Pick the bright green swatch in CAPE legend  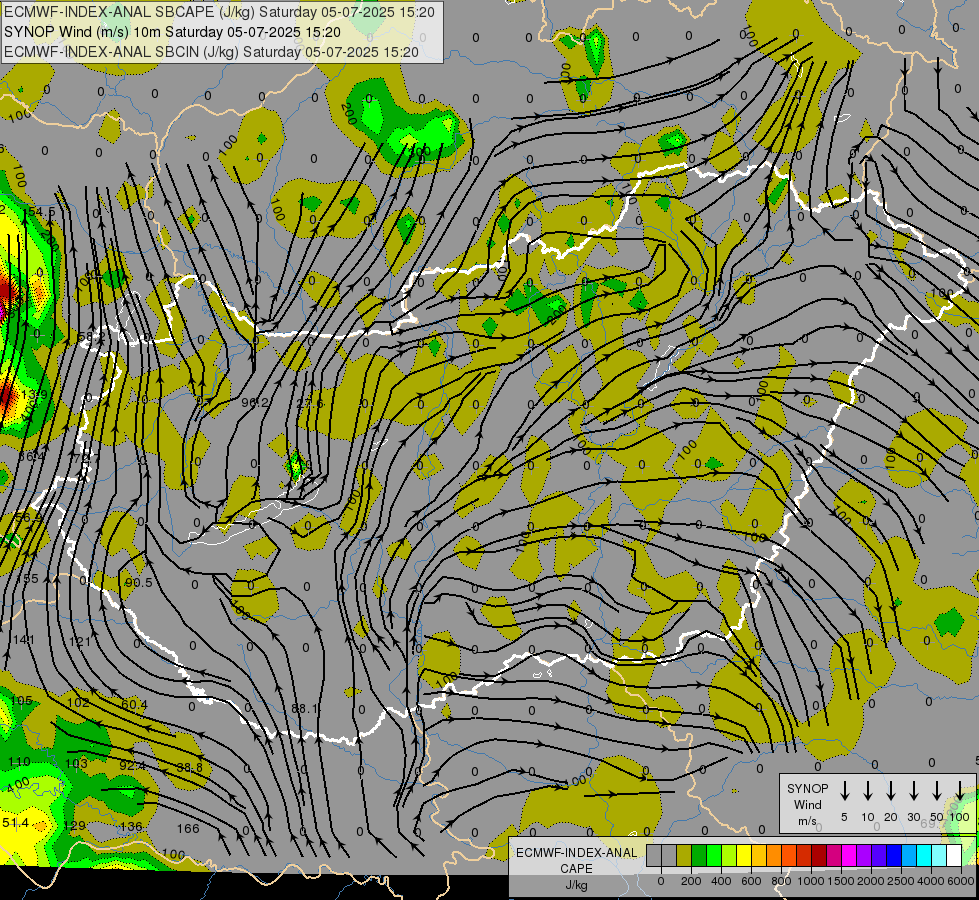point(714,855)
